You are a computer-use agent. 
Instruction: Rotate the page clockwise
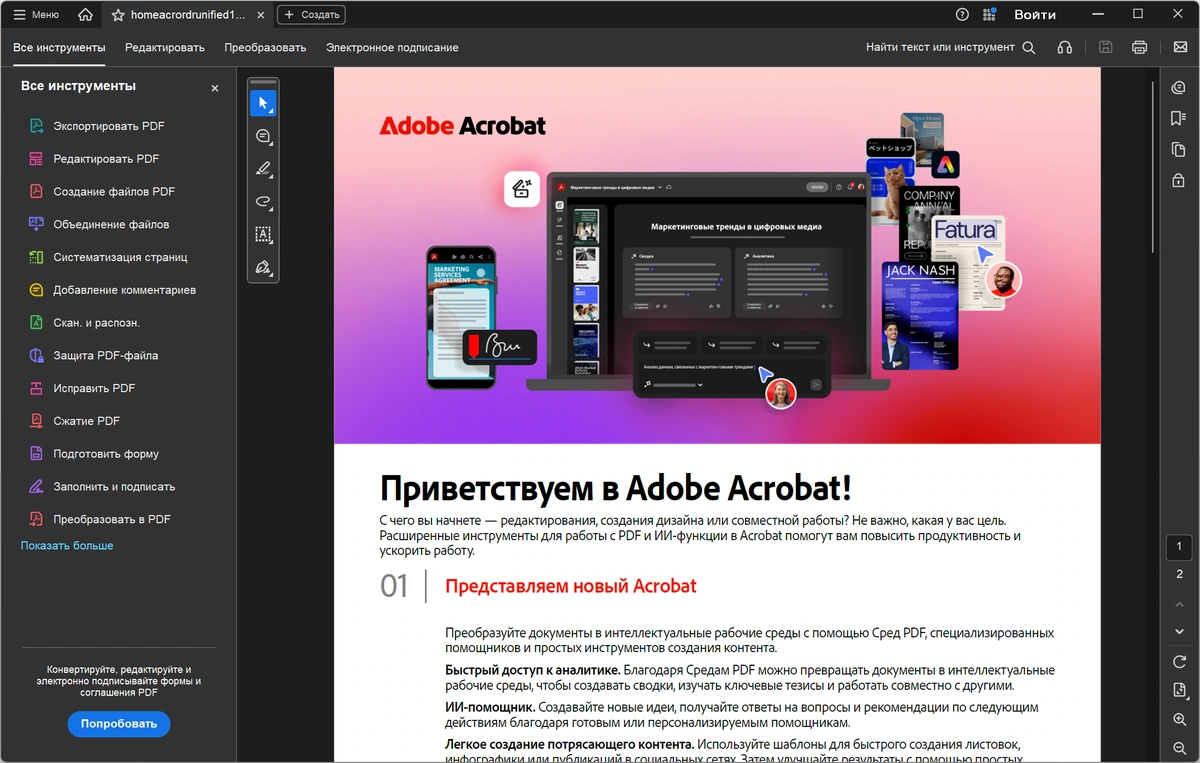coord(1179,662)
